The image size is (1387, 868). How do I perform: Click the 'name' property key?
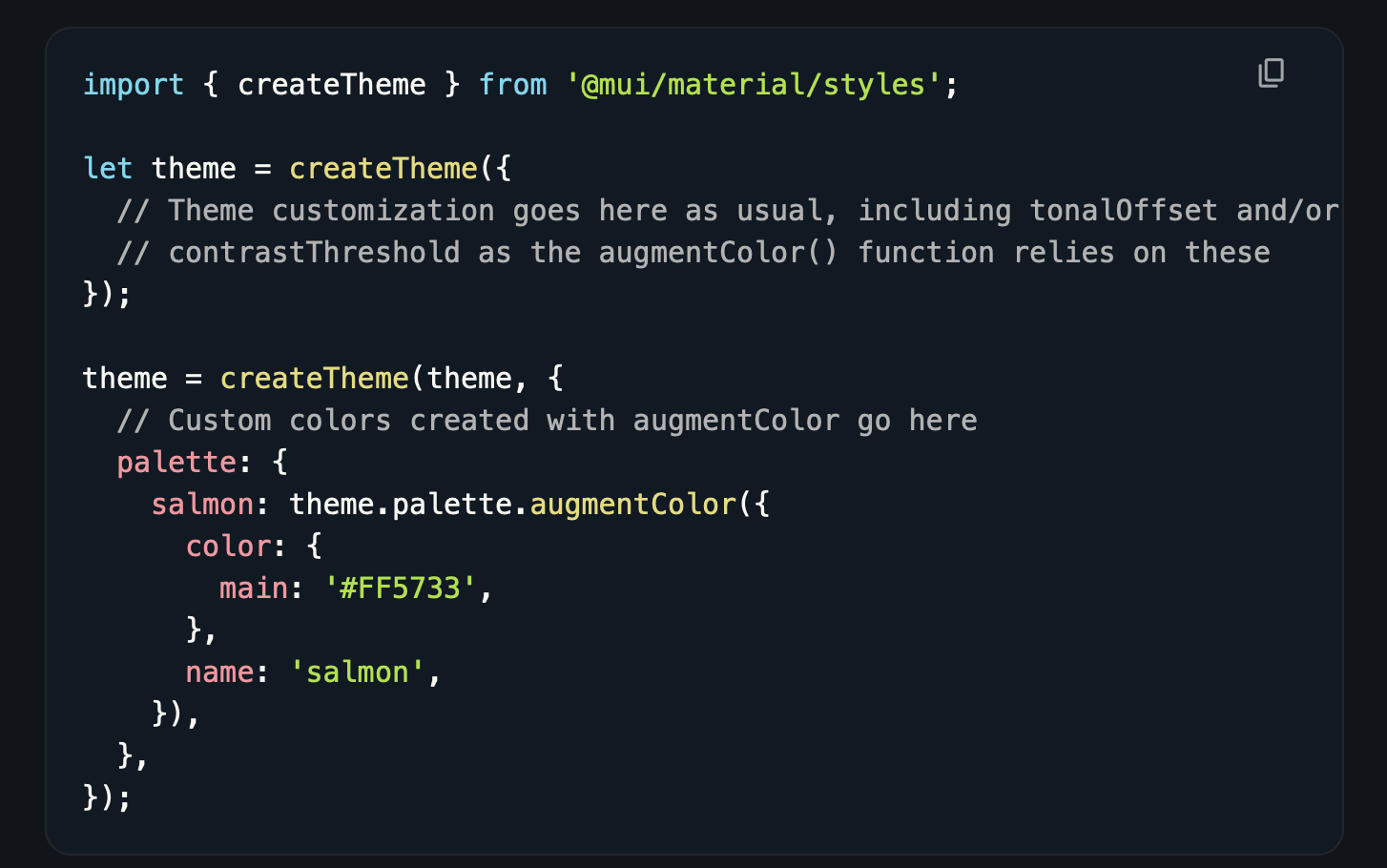click(219, 672)
